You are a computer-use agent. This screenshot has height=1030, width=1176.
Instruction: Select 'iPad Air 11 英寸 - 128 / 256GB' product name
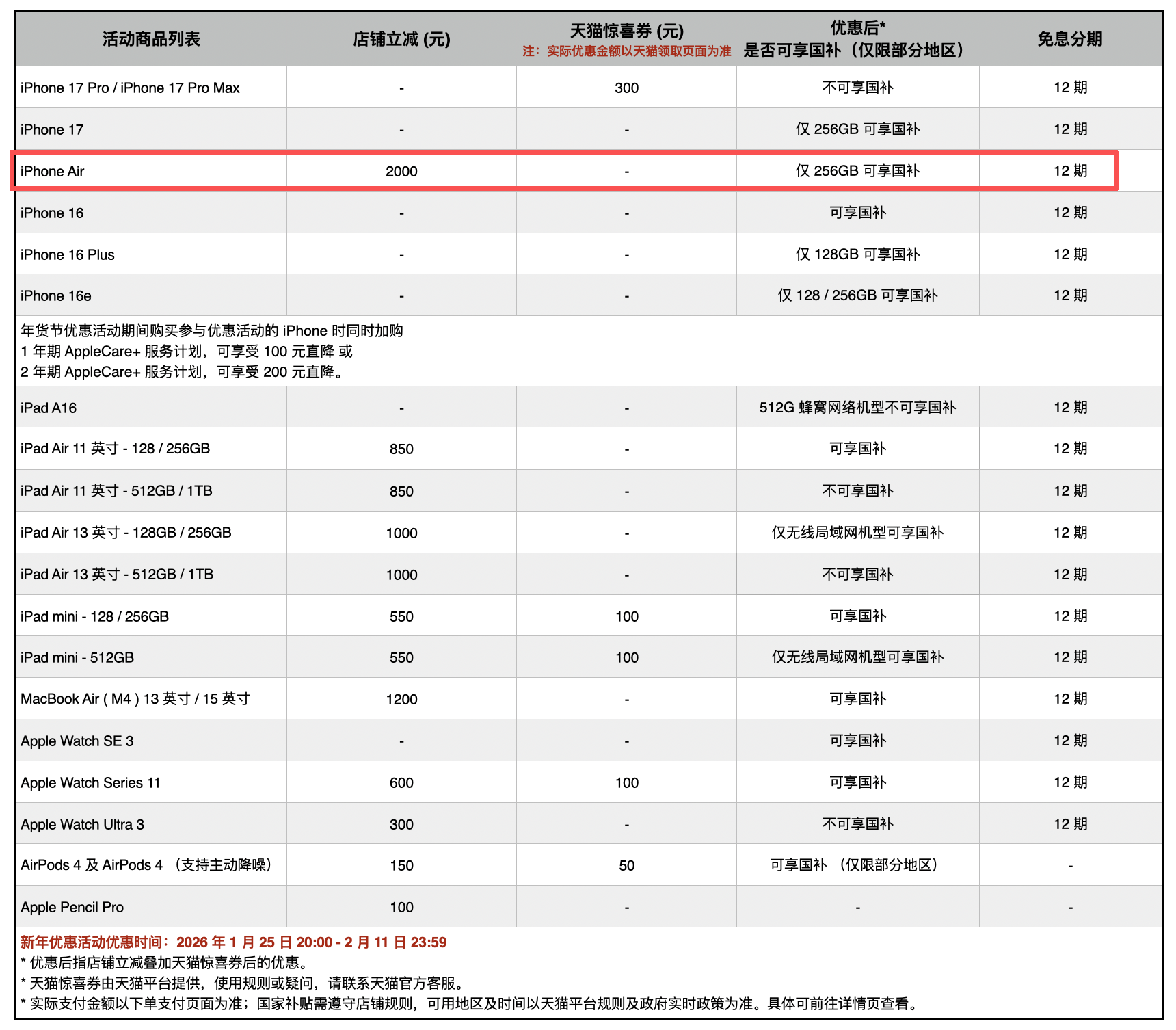pos(115,449)
